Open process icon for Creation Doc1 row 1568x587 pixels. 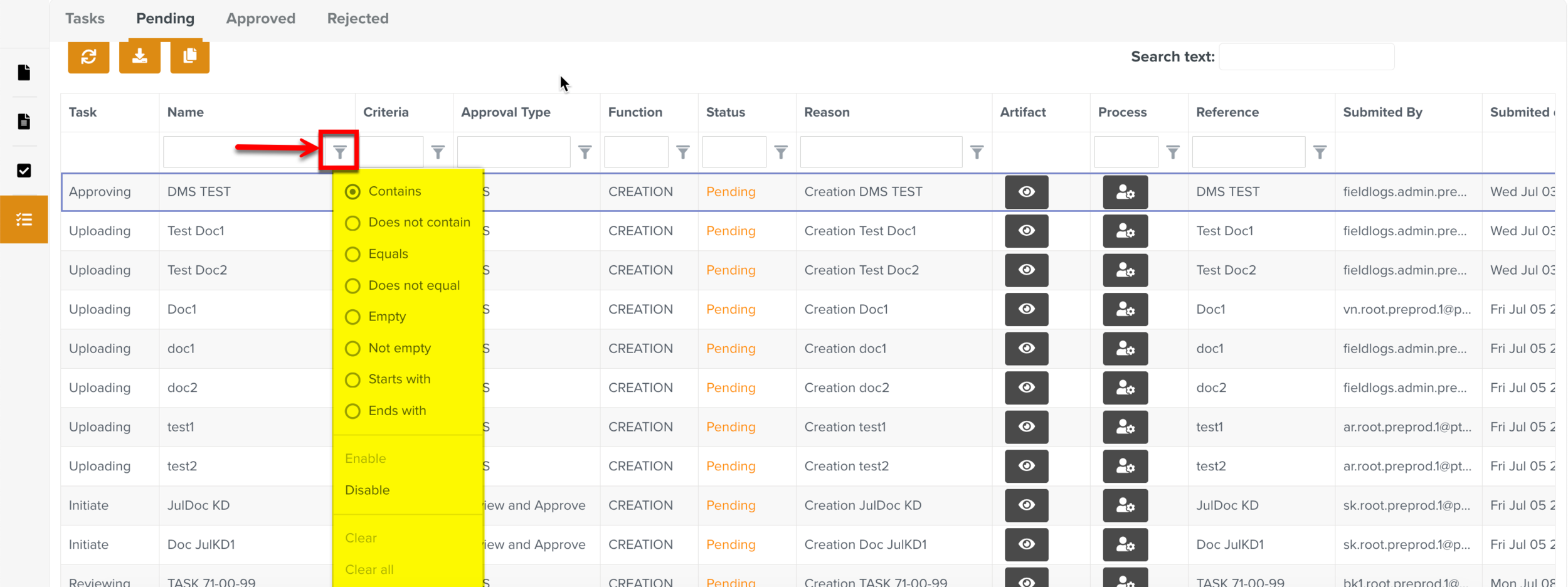click(x=1125, y=309)
